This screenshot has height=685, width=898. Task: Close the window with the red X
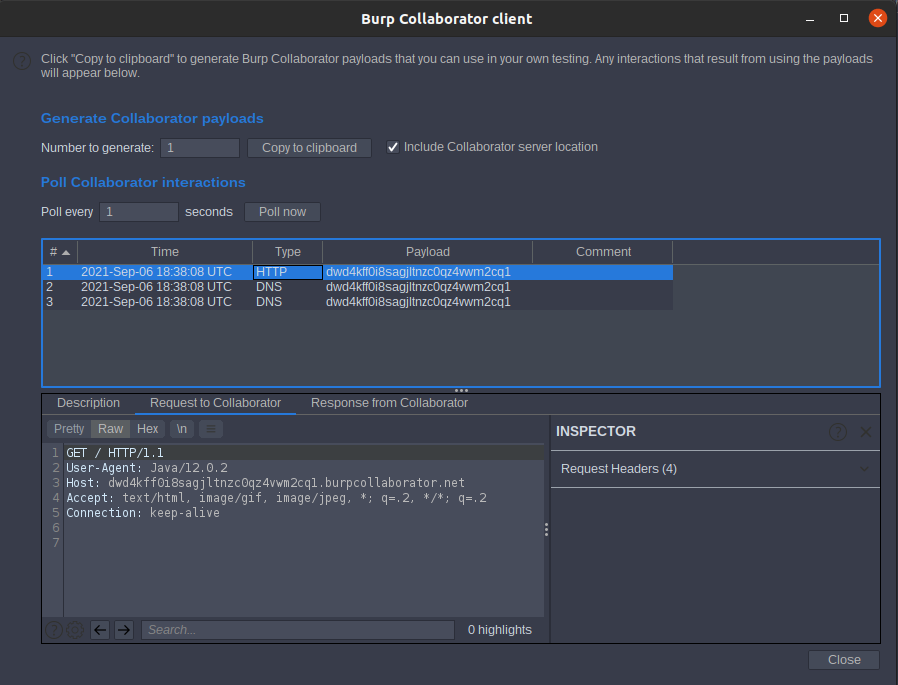pyautogui.click(x=877, y=18)
